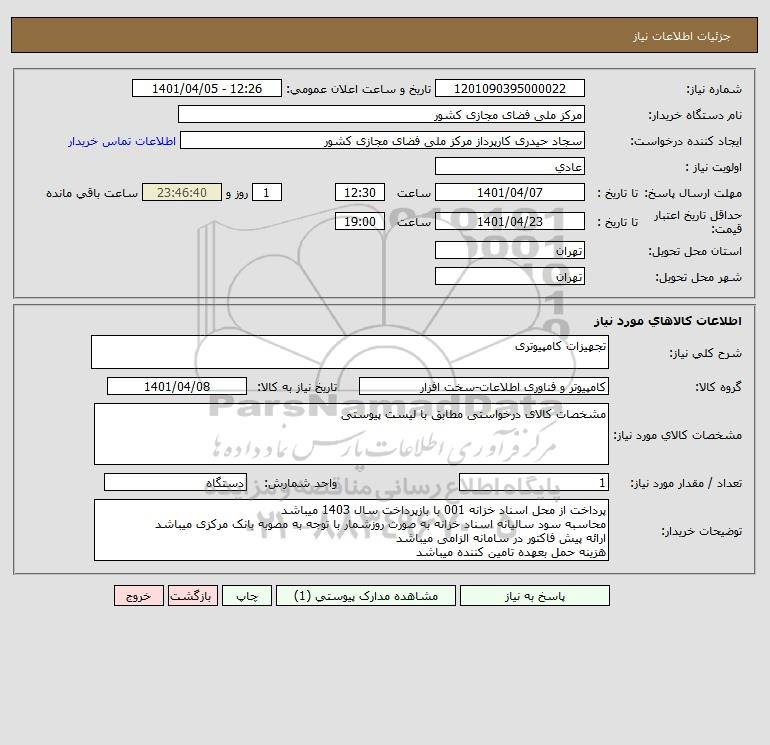The image size is (770, 745).
Task: Click the توضیحات خریدار label
Action: click(x=701, y=531)
